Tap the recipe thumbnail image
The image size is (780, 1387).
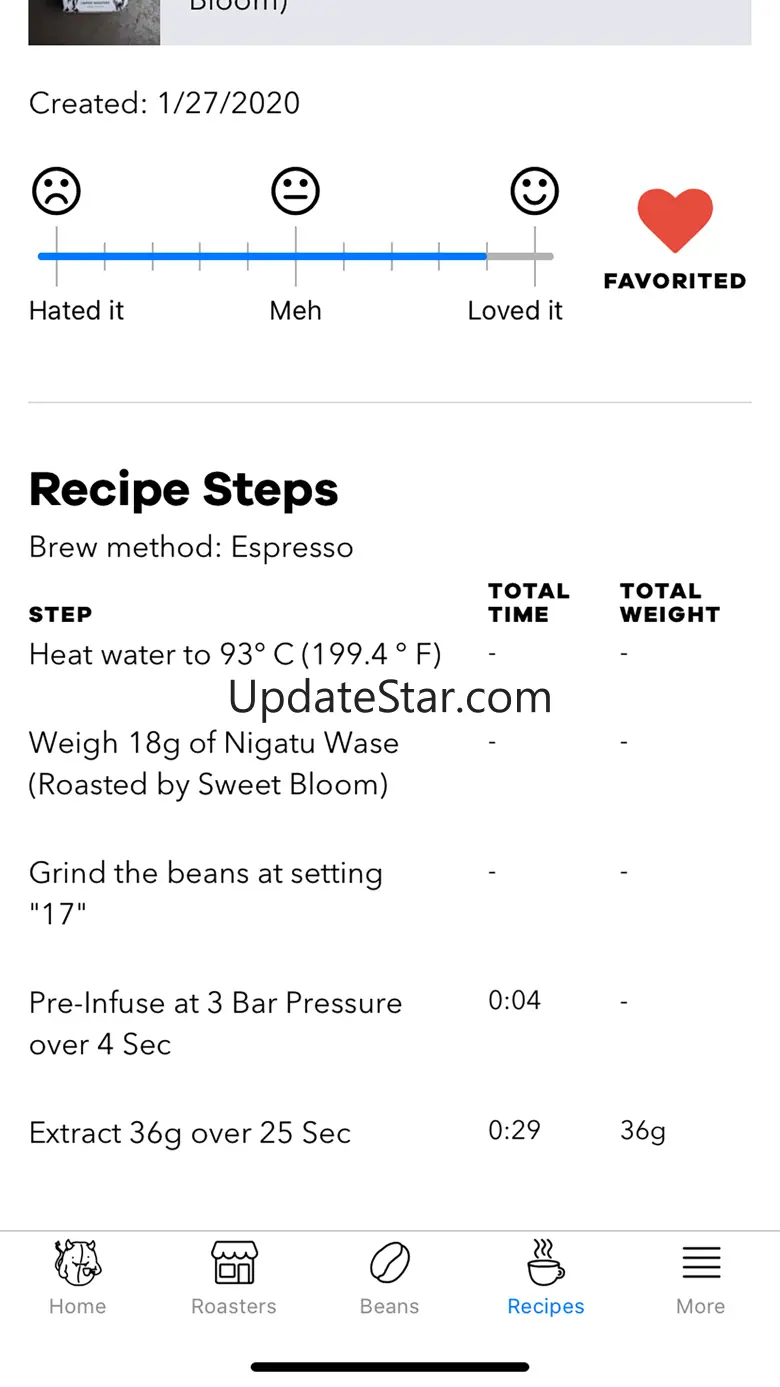coord(94,22)
